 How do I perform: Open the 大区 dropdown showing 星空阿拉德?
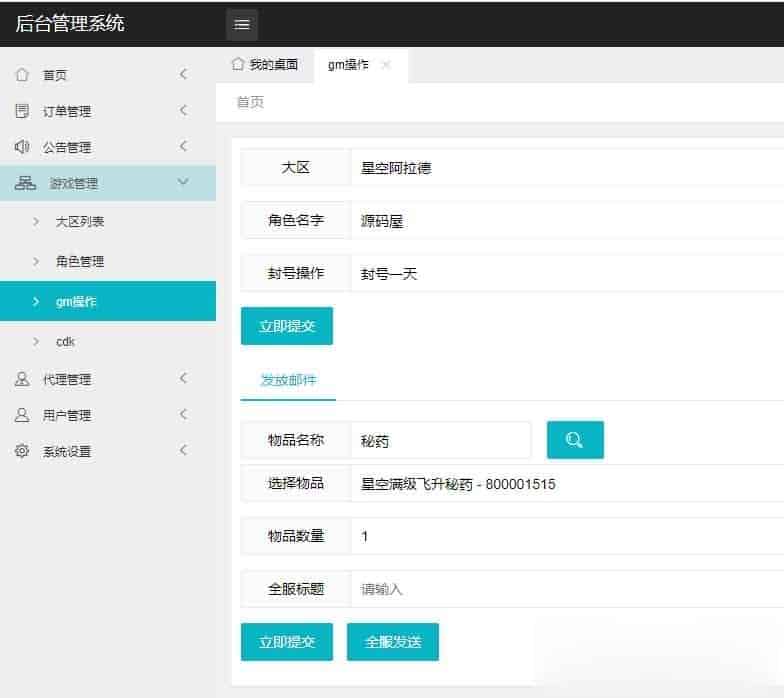click(568, 168)
